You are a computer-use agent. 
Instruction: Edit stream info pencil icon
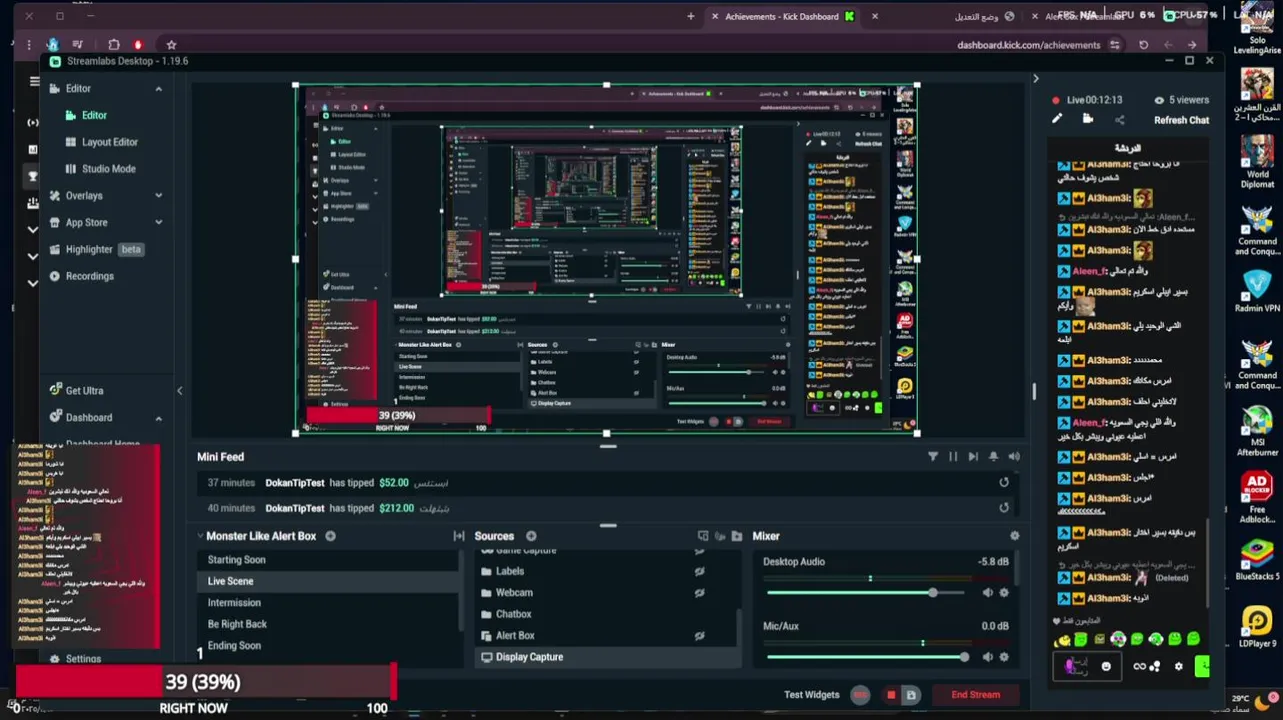1057,119
